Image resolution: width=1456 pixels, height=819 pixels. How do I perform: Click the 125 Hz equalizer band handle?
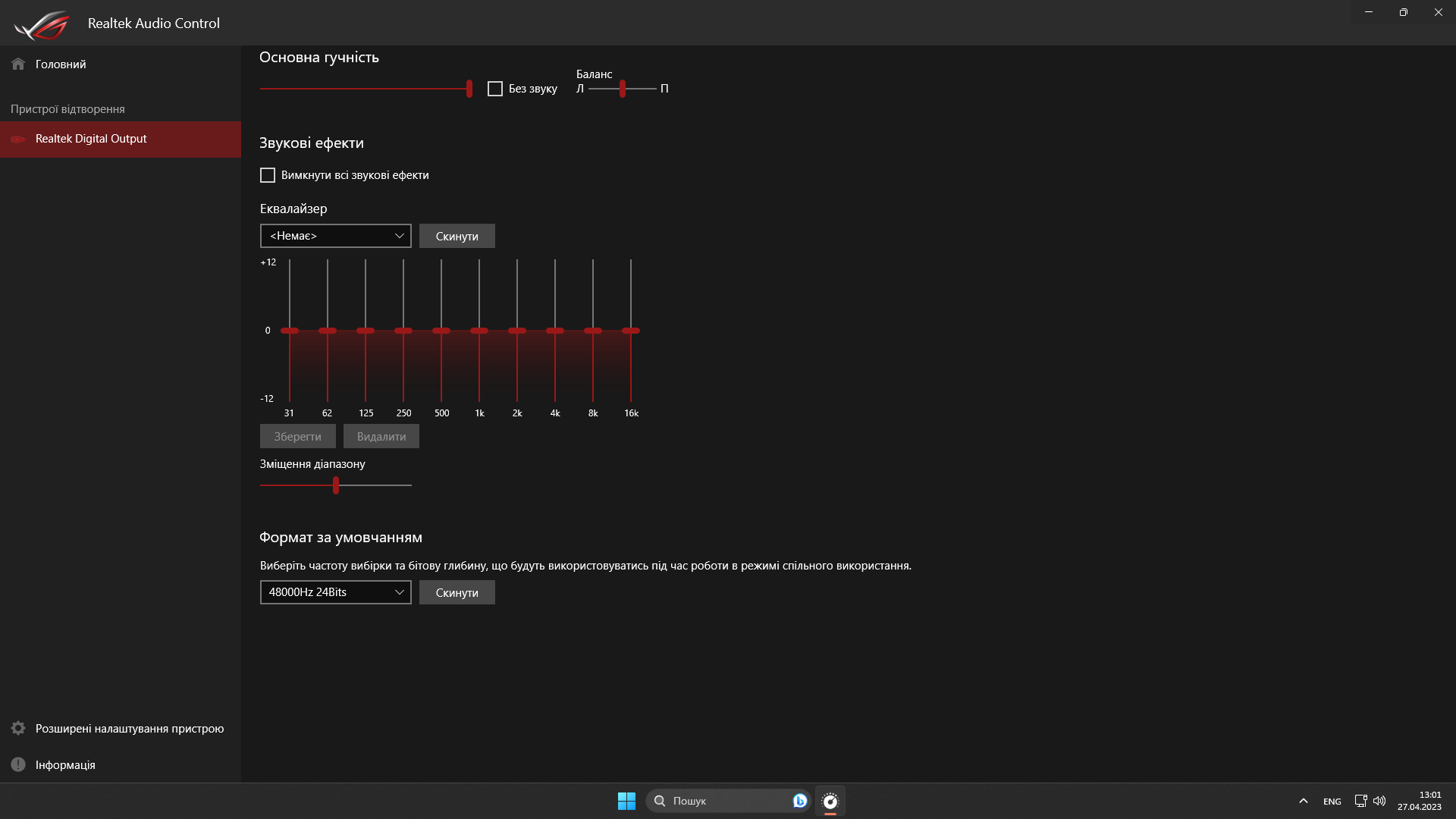coord(366,331)
